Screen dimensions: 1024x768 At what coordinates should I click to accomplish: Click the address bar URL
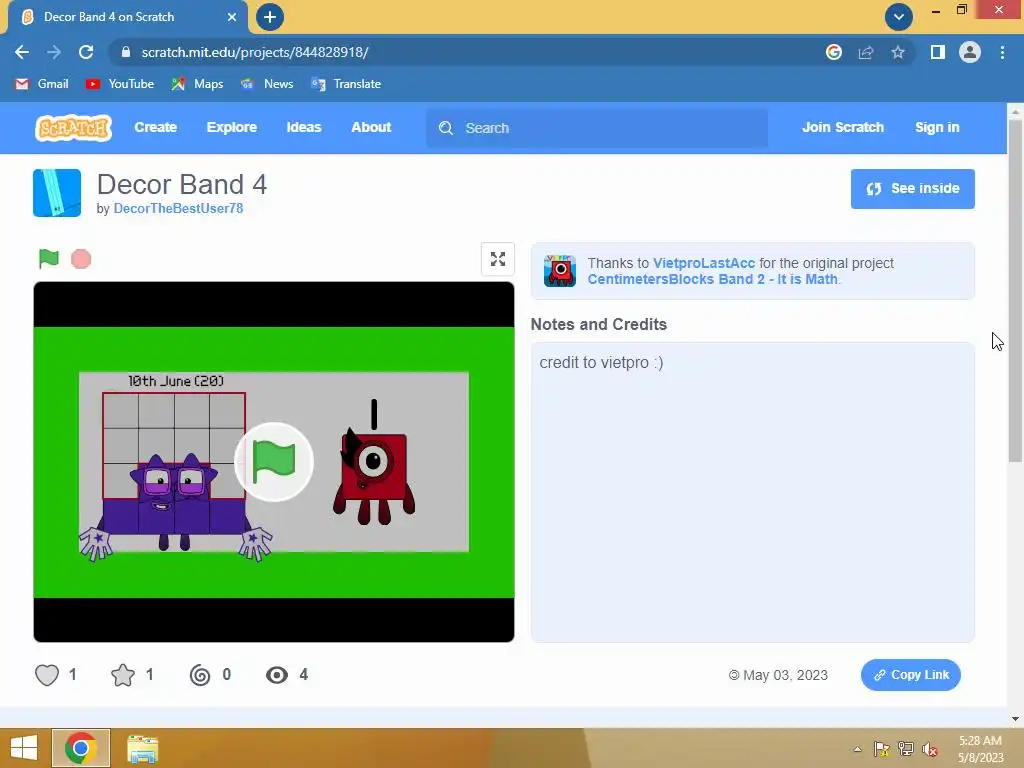click(x=255, y=52)
